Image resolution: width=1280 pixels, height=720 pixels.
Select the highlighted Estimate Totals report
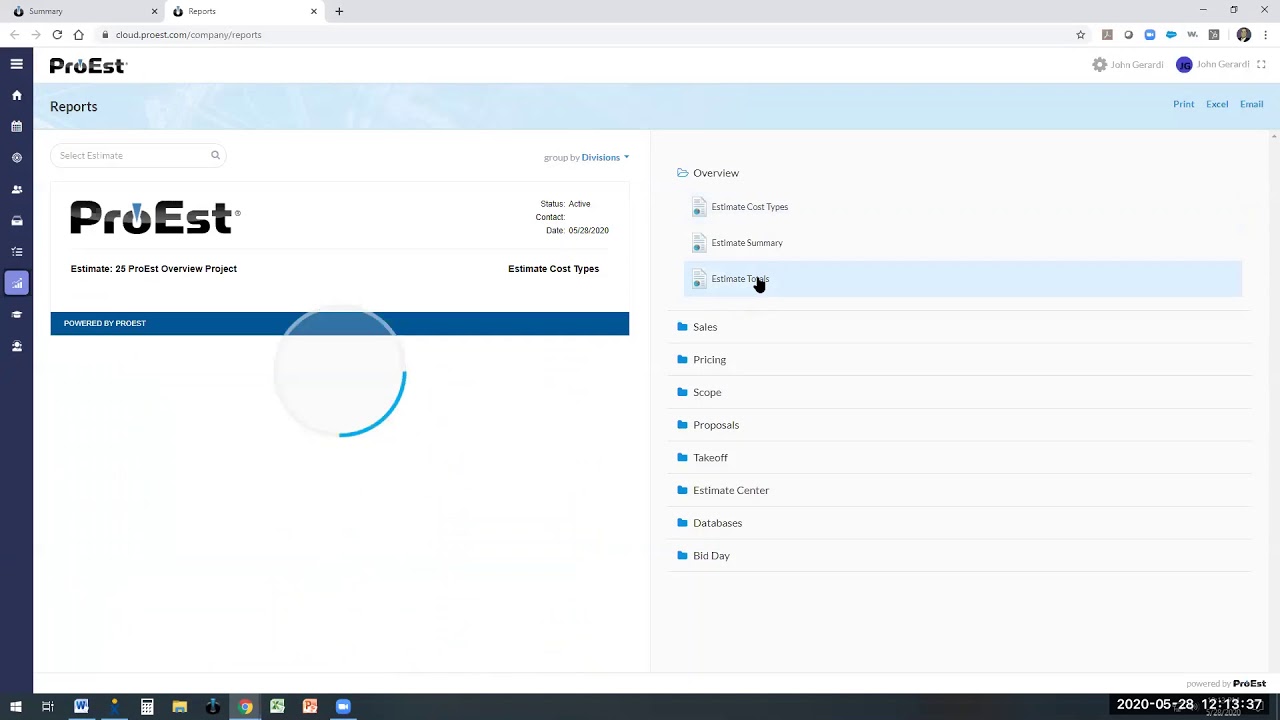(x=963, y=279)
